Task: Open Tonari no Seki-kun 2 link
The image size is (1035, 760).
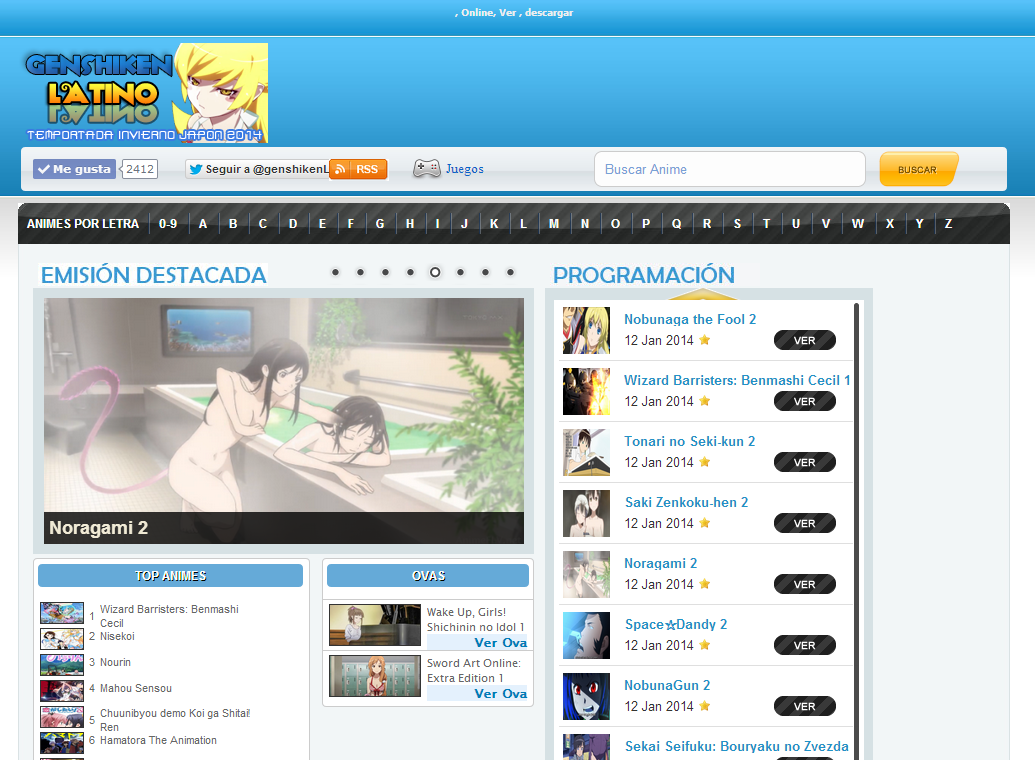Action: 690,442
